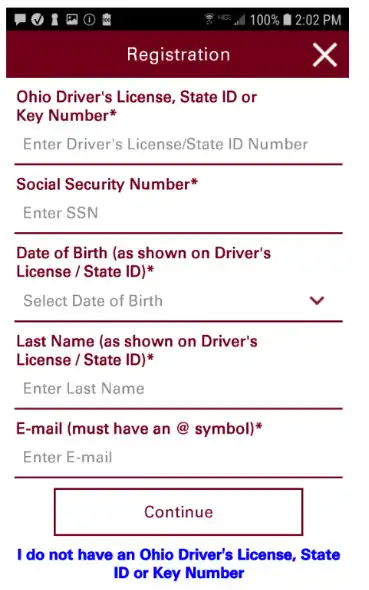Tap the Continue button

coord(178,512)
